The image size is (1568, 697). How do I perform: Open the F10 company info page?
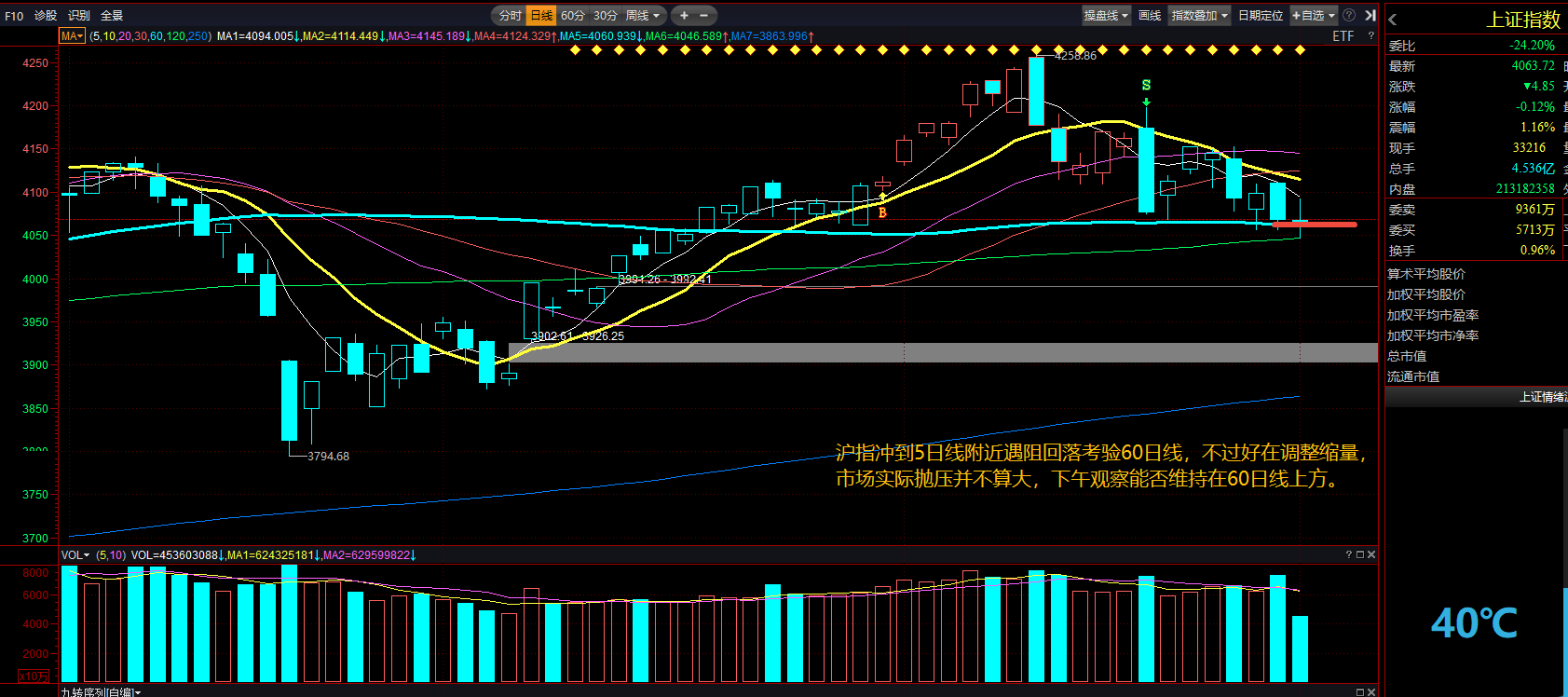[x=14, y=16]
